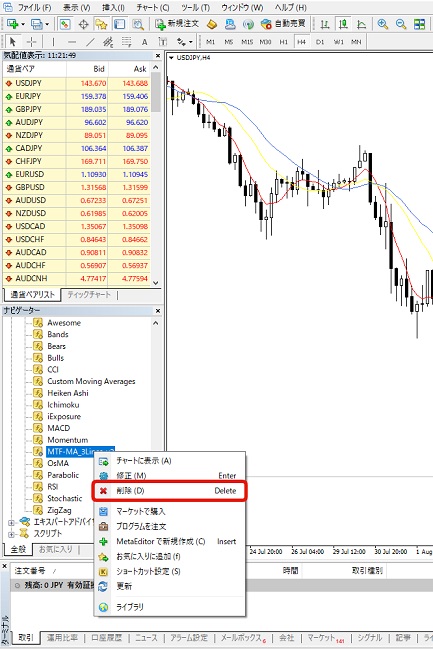Switch to H1 timeframe
The width and height of the screenshot is (433, 649).
[x=284, y=42]
